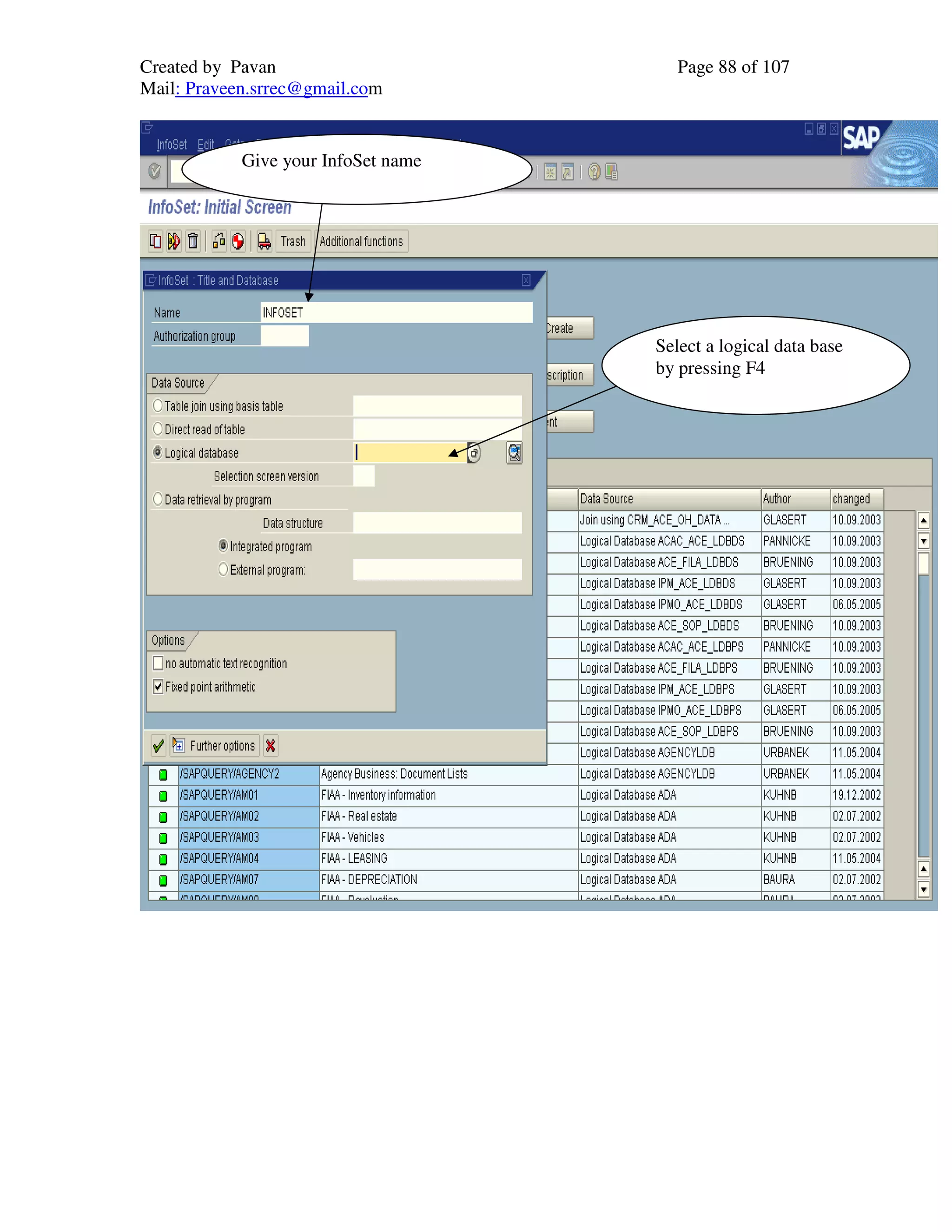This screenshot has width=952, height=1232.
Task: Click the Trash button
Action: tap(293, 241)
